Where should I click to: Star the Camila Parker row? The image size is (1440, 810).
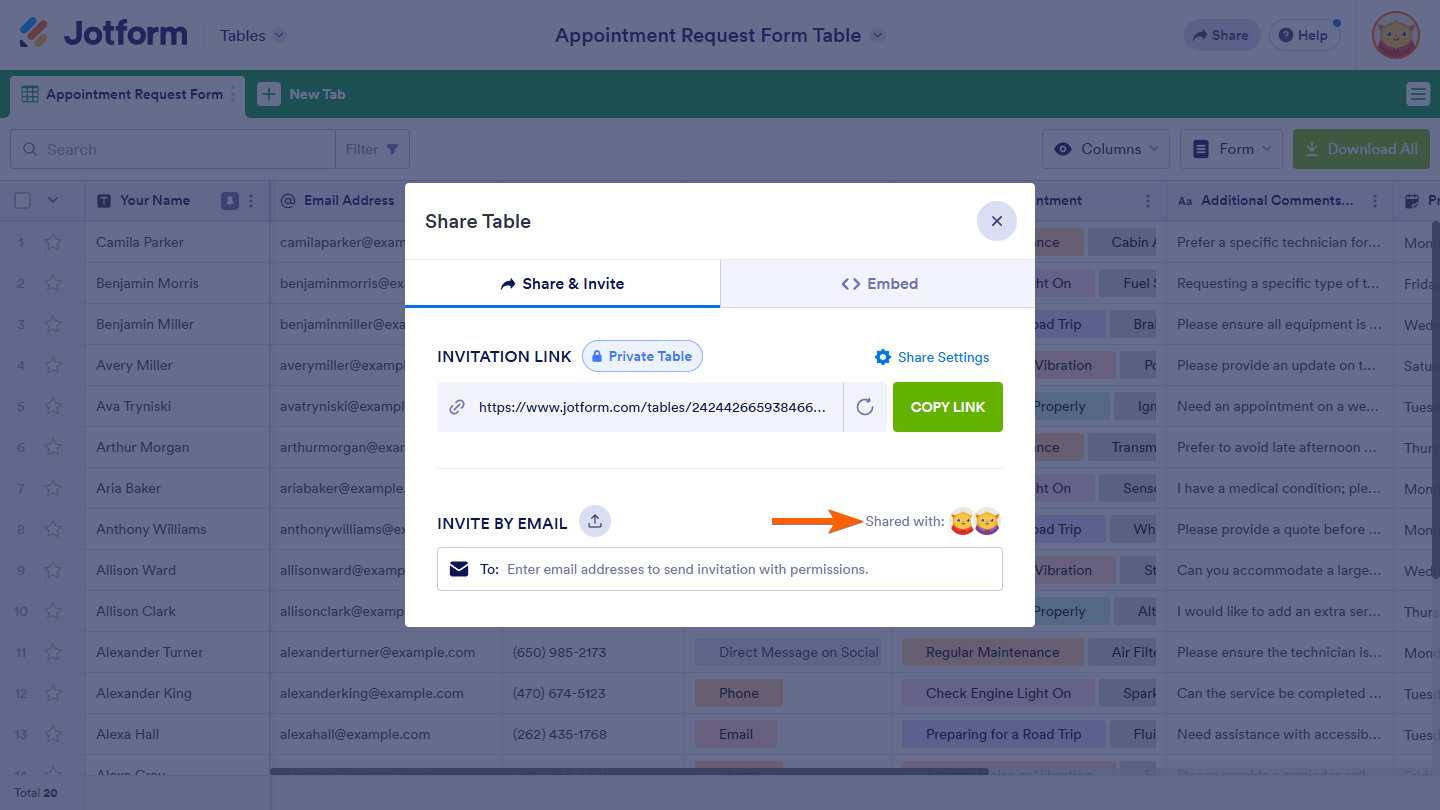[53, 242]
